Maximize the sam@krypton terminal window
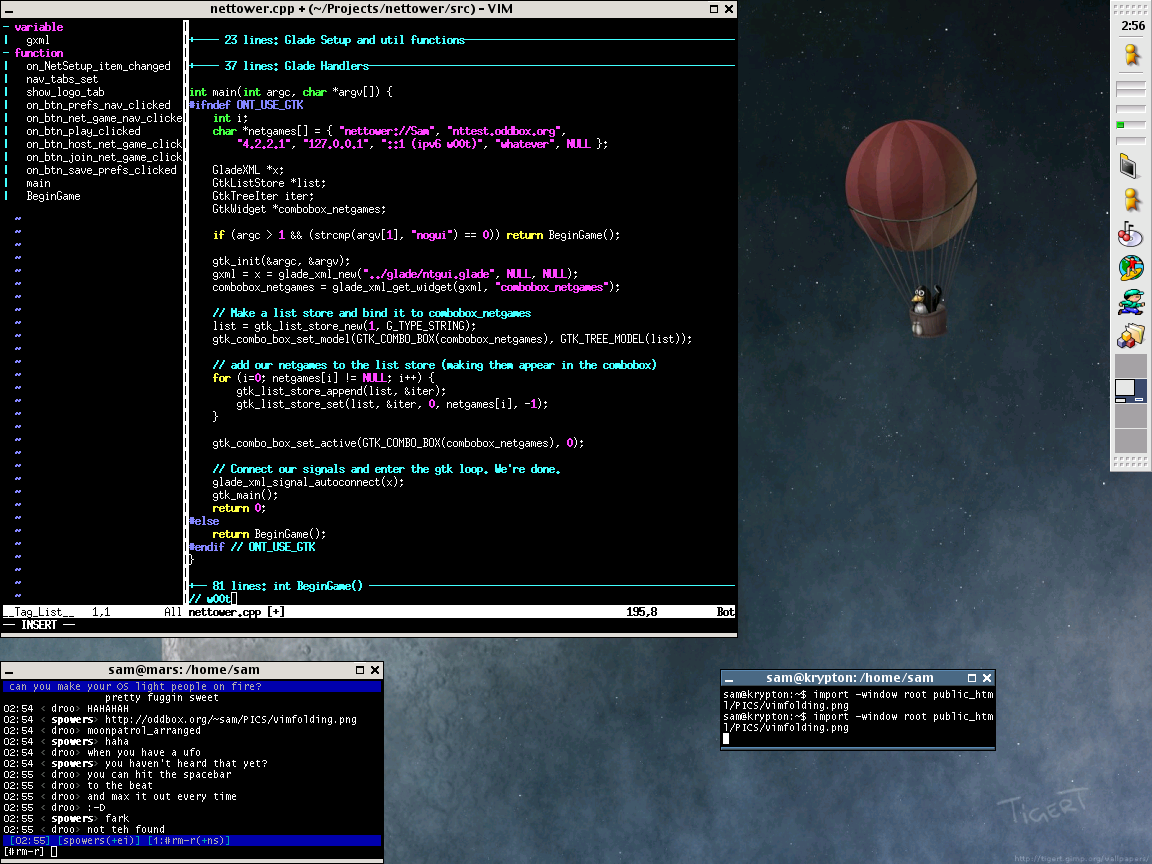 [x=970, y=678]
